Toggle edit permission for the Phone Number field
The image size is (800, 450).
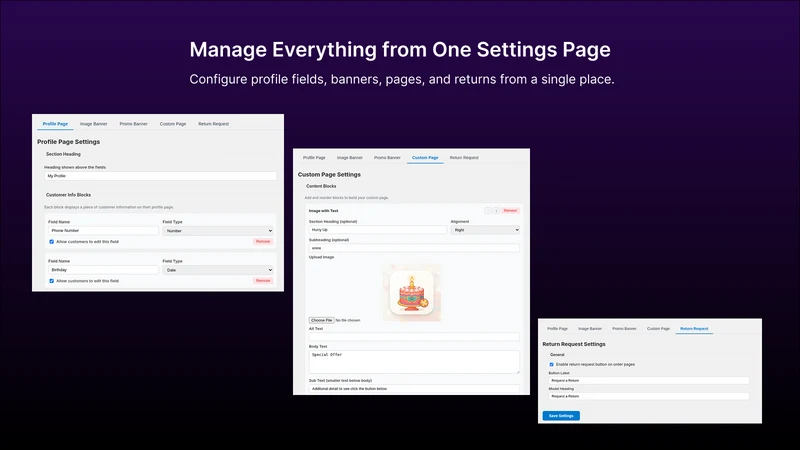[52, 242]
